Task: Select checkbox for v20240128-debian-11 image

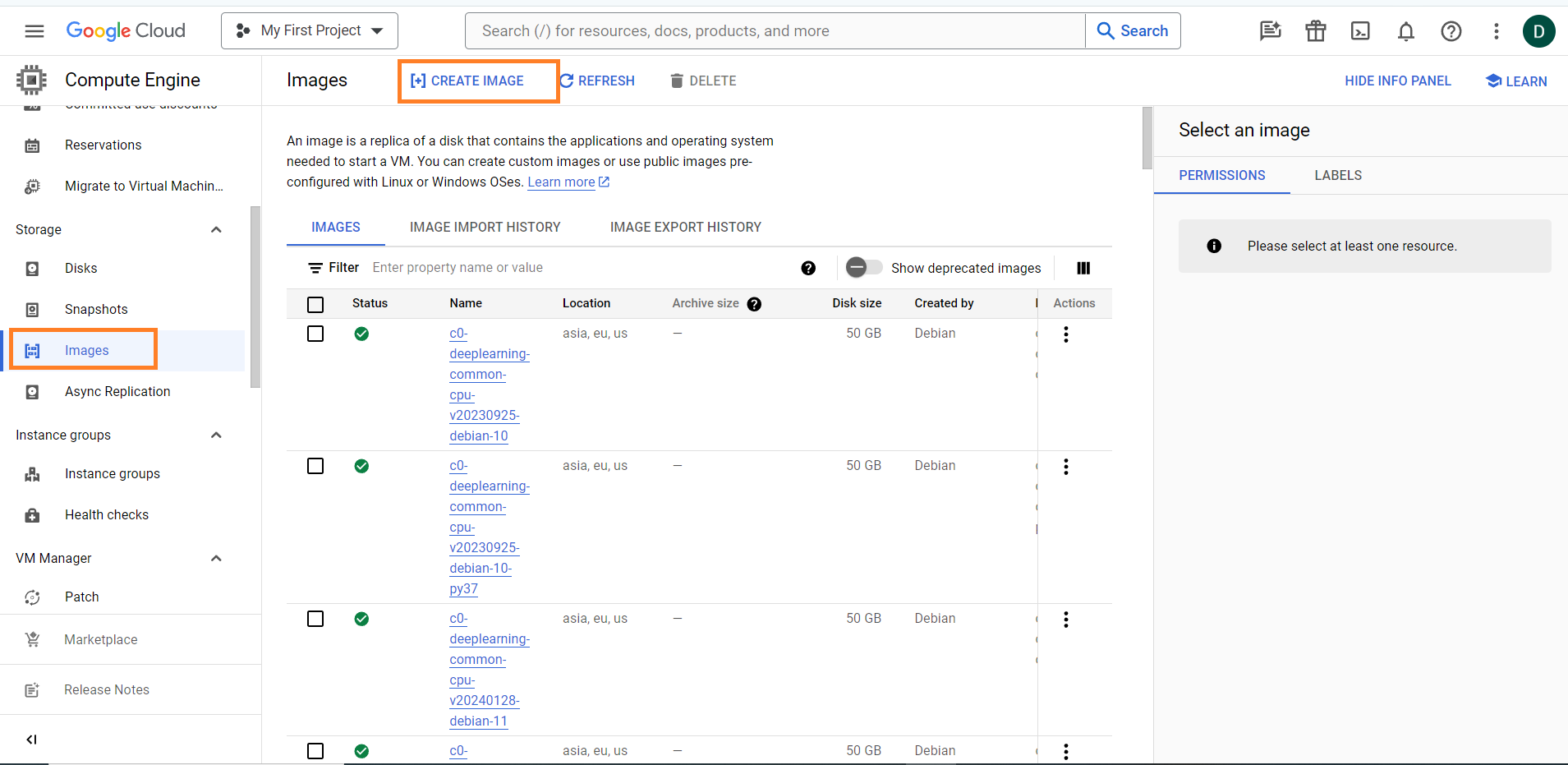Action: (x=315, y=619)
